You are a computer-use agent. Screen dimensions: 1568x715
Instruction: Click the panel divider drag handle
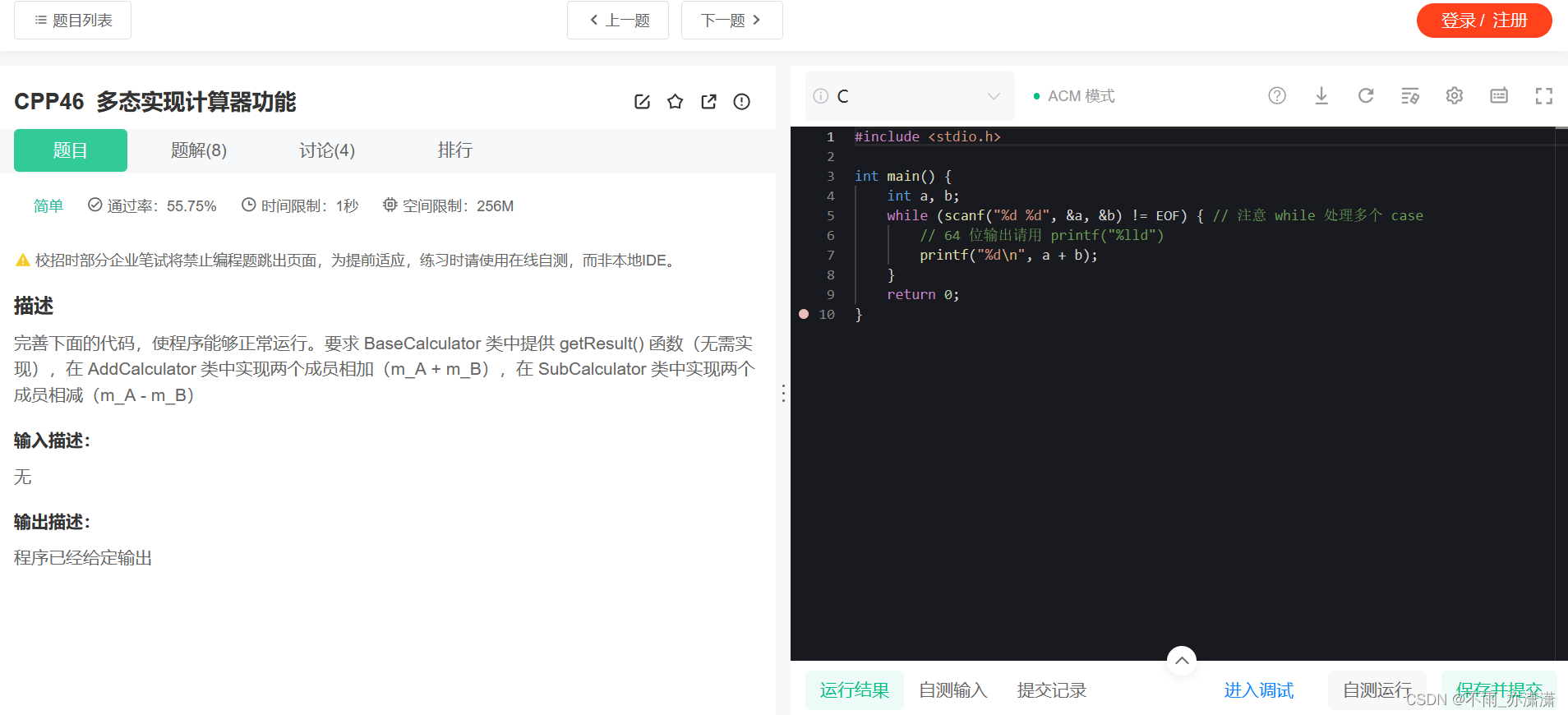tap(783, 393)
